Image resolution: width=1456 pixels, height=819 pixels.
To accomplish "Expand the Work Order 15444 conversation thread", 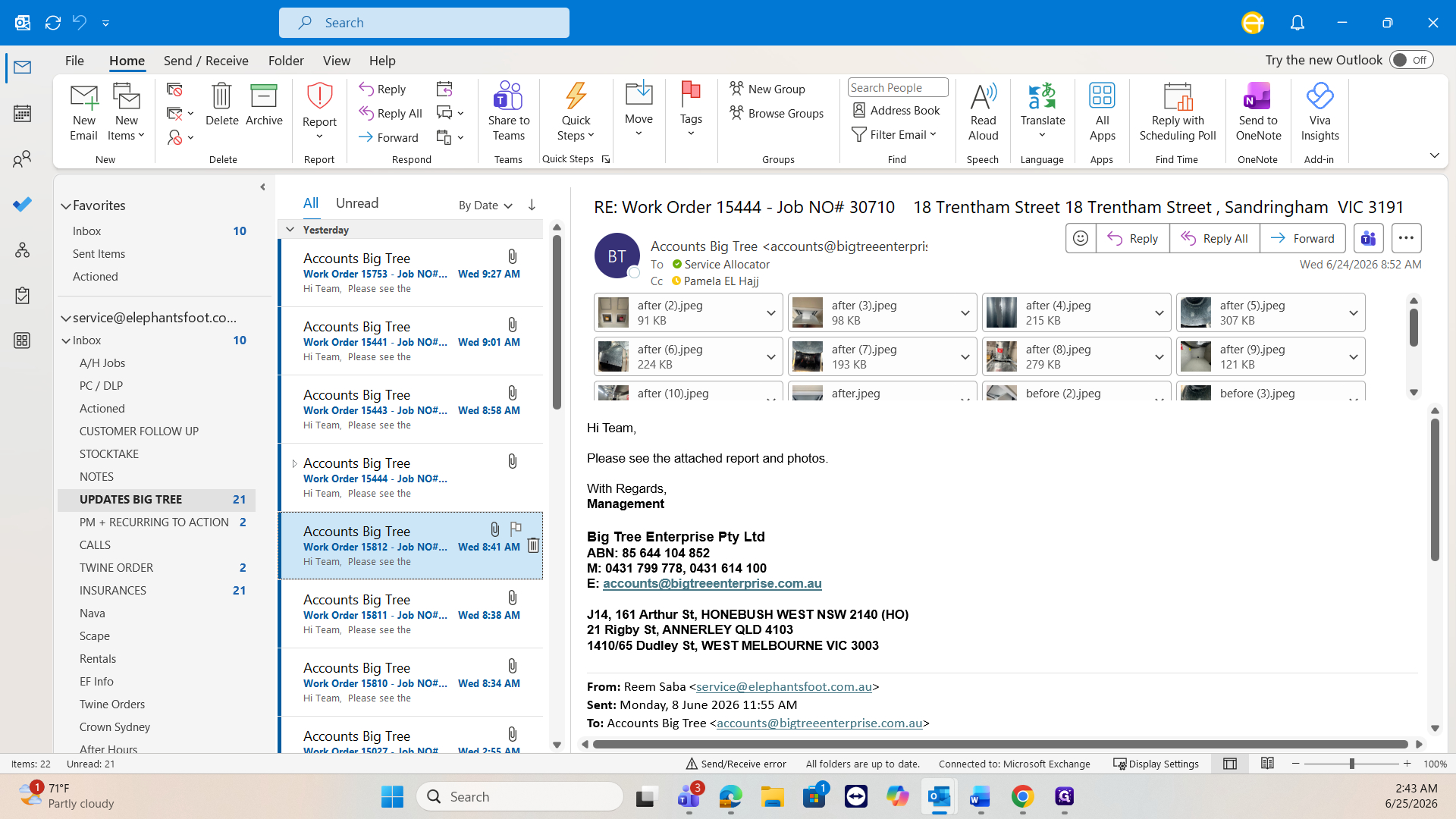I will (294, 463).
